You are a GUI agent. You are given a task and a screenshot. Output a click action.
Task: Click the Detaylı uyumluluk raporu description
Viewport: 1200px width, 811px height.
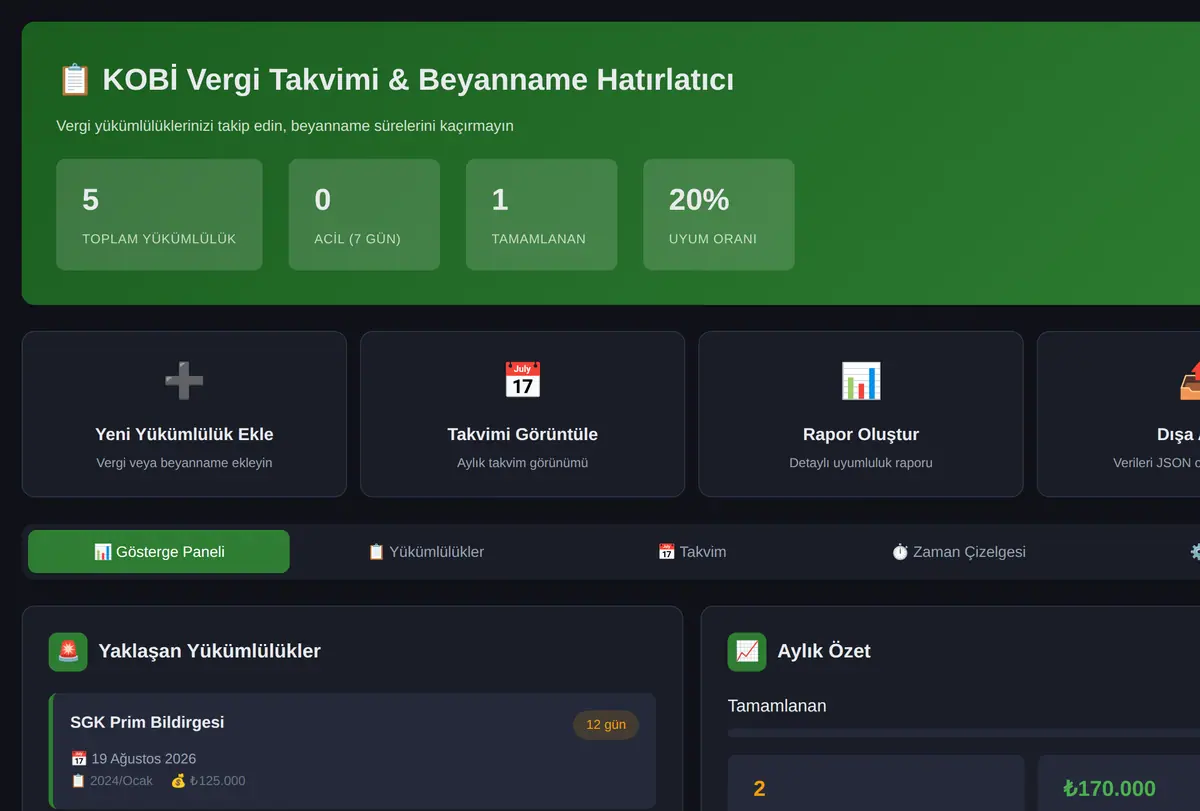tap(861, 463)
